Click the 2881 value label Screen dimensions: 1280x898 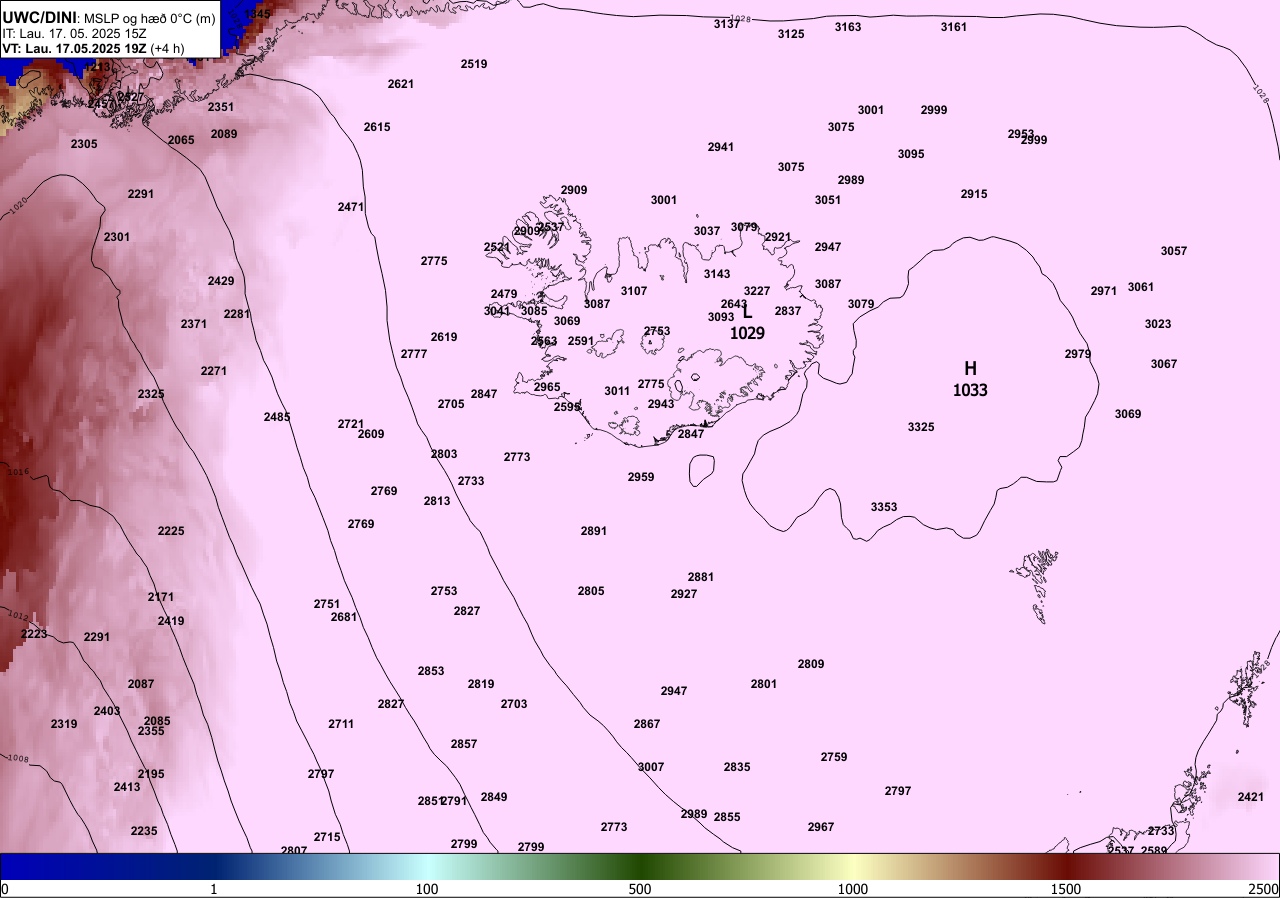pyautogui.click(x=701, y=577)
